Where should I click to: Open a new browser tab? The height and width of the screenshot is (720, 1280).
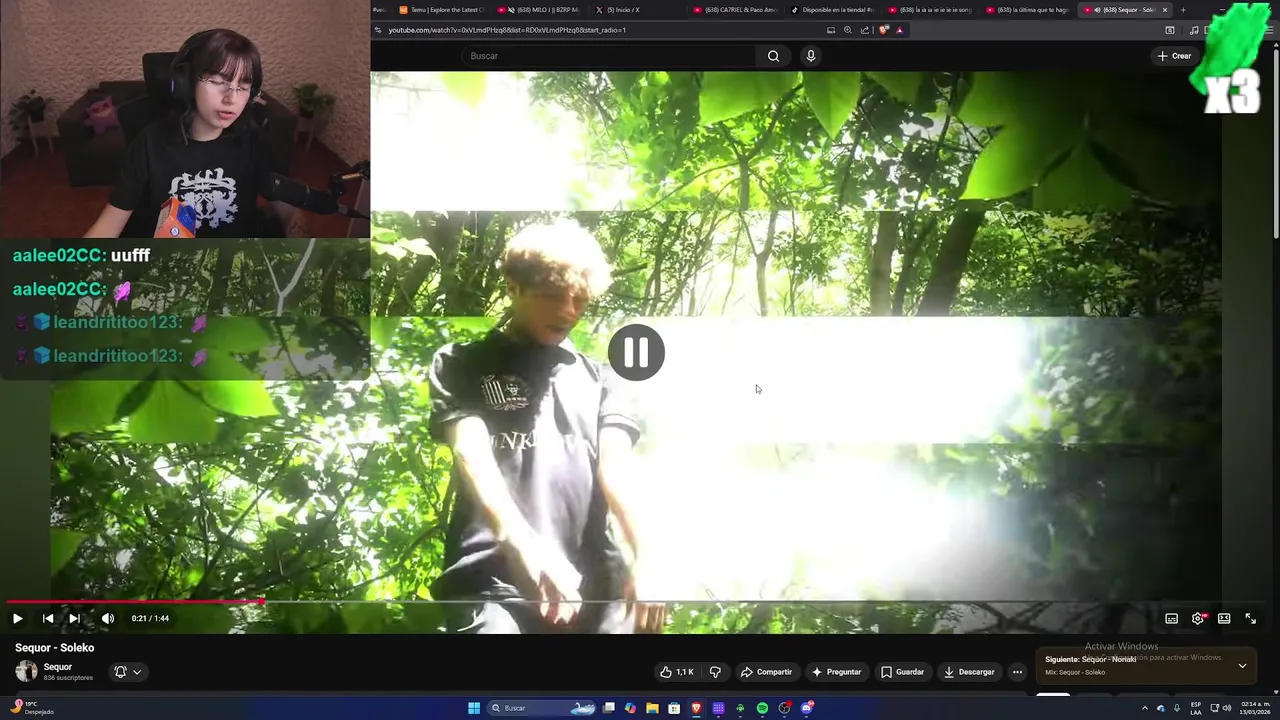pos(1183,10)
